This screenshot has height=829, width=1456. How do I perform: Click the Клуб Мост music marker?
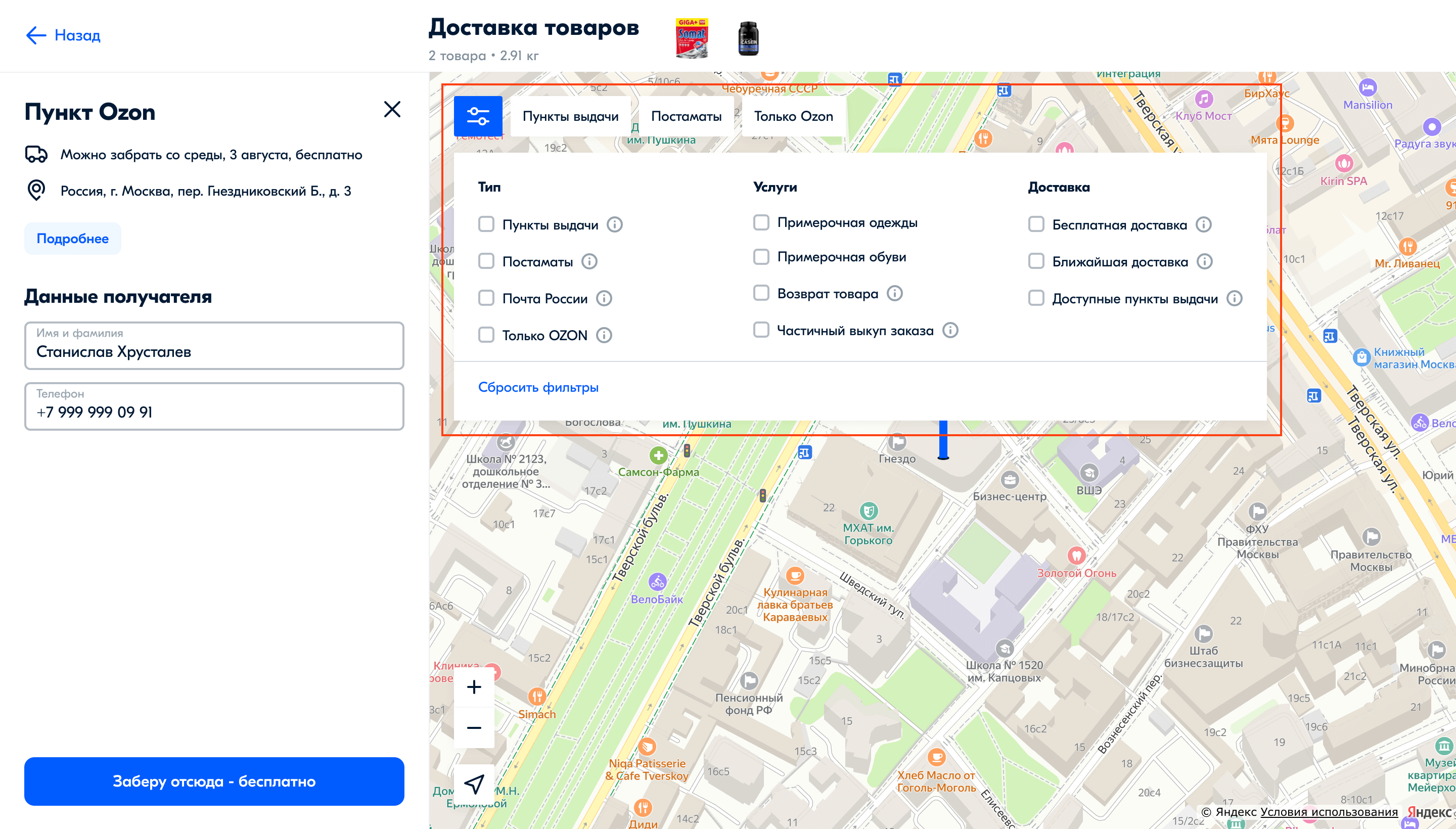(x=1204, y=99)
